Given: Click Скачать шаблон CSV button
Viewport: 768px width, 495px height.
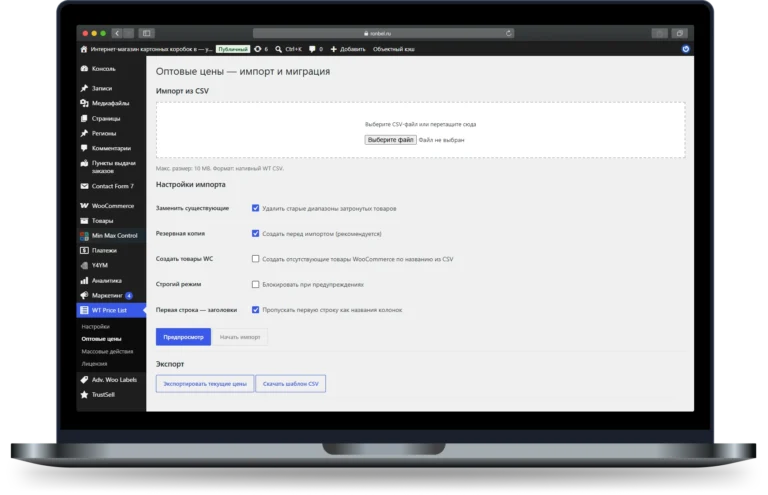Looking at the screenshot, I should (291, 384).
